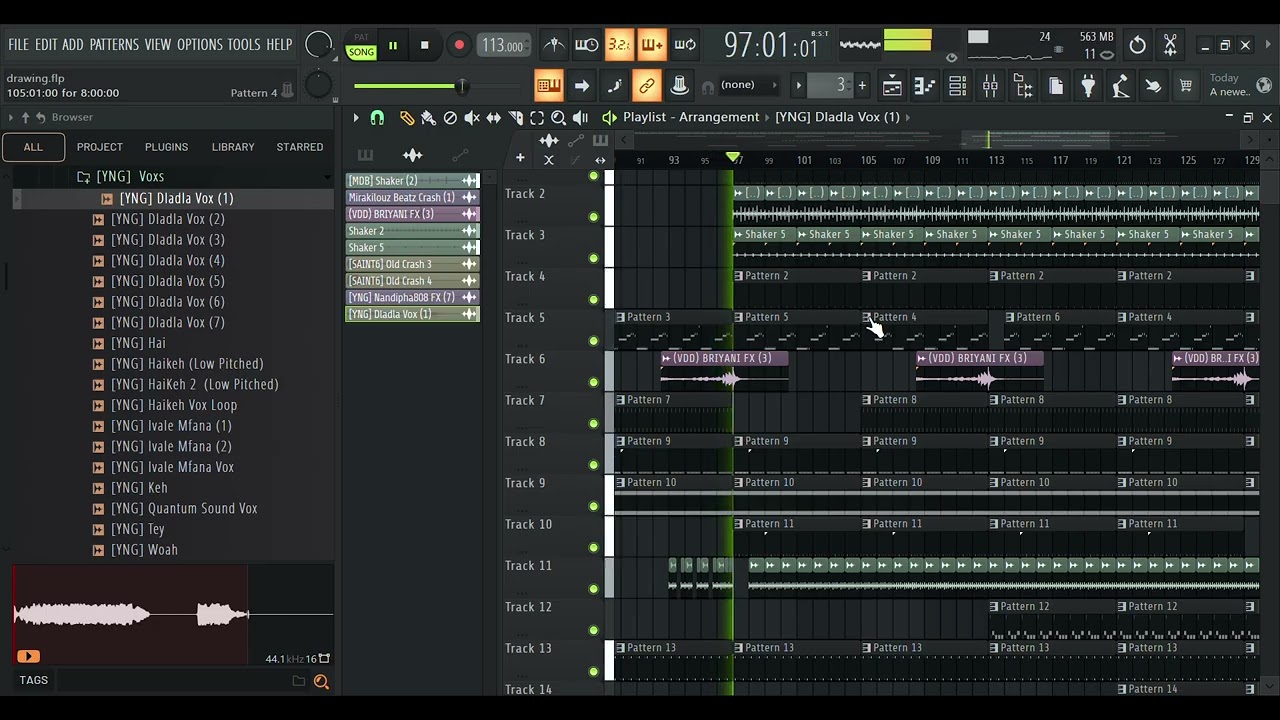Screen dimensions: 1280x720
Task: Select the Delete tool in the playlist
Action: tap(450, 118)
